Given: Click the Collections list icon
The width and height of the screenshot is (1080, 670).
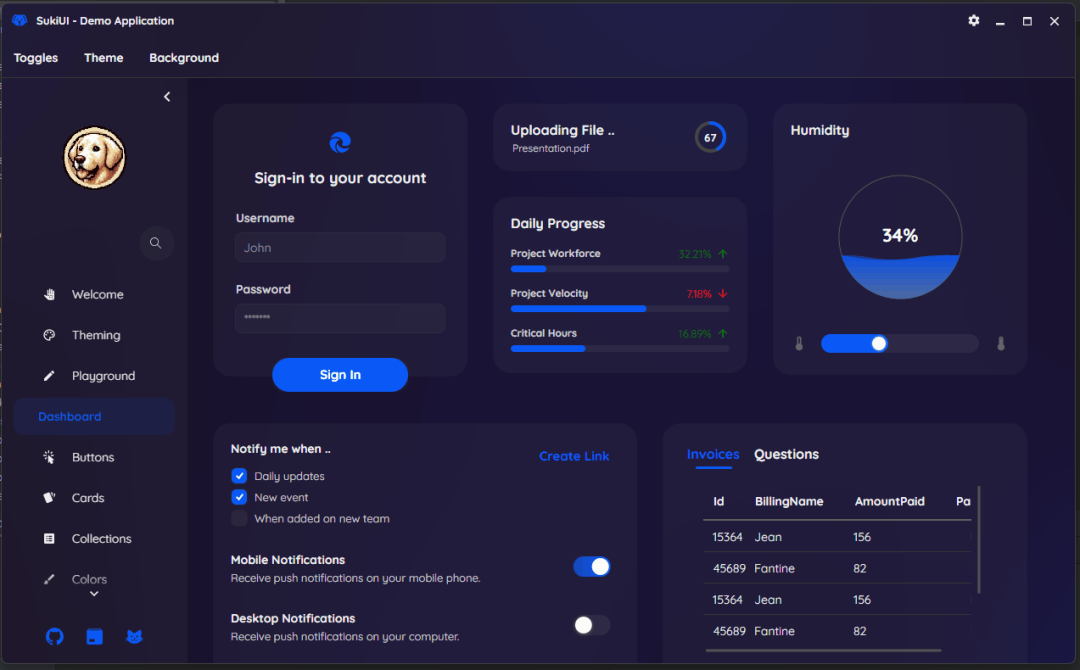Looking at the screenshot, I should pyautogui.click(x=49, y=538).
